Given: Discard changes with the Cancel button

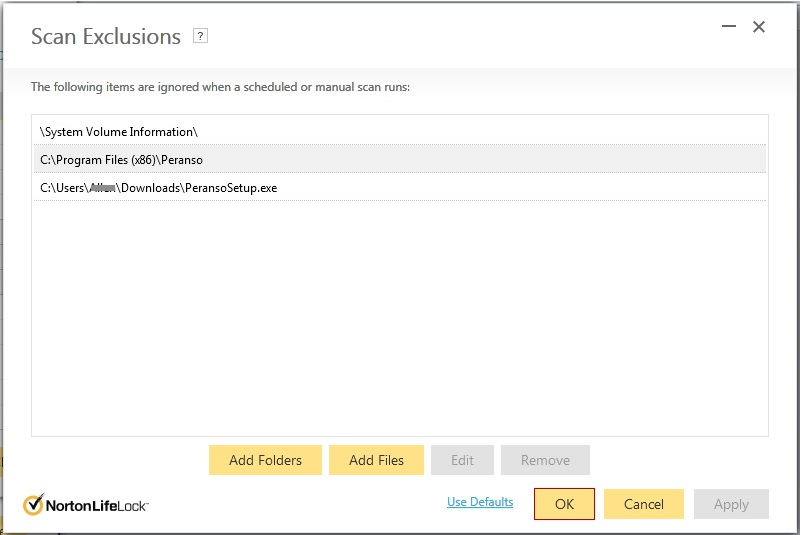Looking at the screenshot, I should click(x=643, y=504).
